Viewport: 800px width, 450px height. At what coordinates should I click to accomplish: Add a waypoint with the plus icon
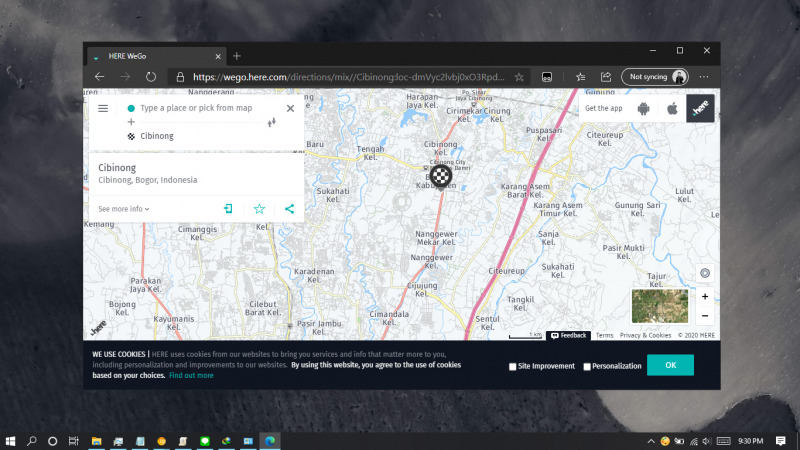click(131, 122)
